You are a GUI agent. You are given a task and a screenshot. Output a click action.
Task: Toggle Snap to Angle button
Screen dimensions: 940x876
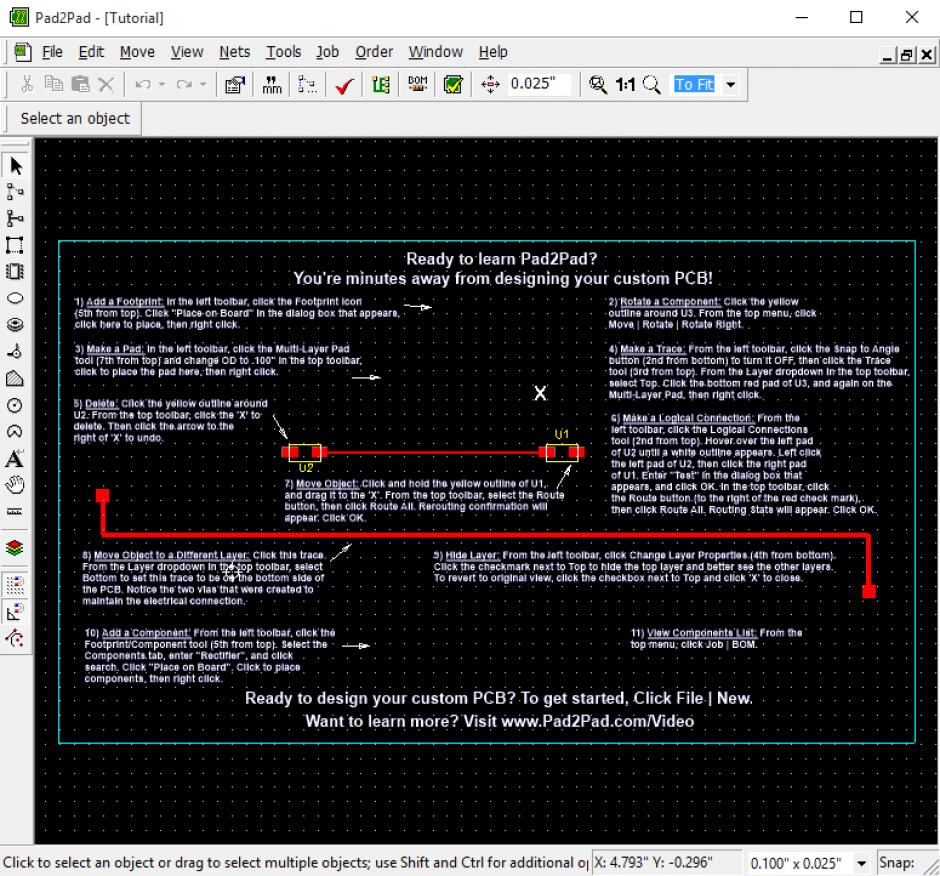pyautogui.click(x=16, y=612)
